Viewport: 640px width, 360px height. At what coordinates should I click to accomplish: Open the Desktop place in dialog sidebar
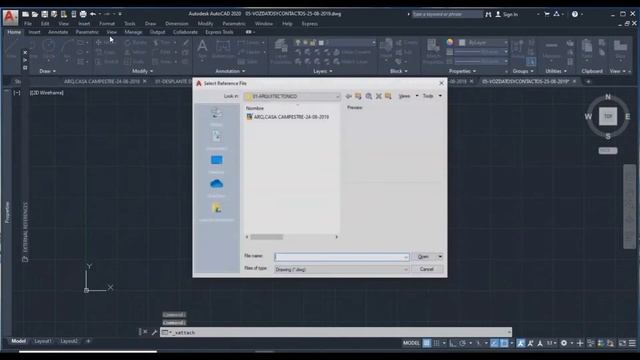coord(216,163)
